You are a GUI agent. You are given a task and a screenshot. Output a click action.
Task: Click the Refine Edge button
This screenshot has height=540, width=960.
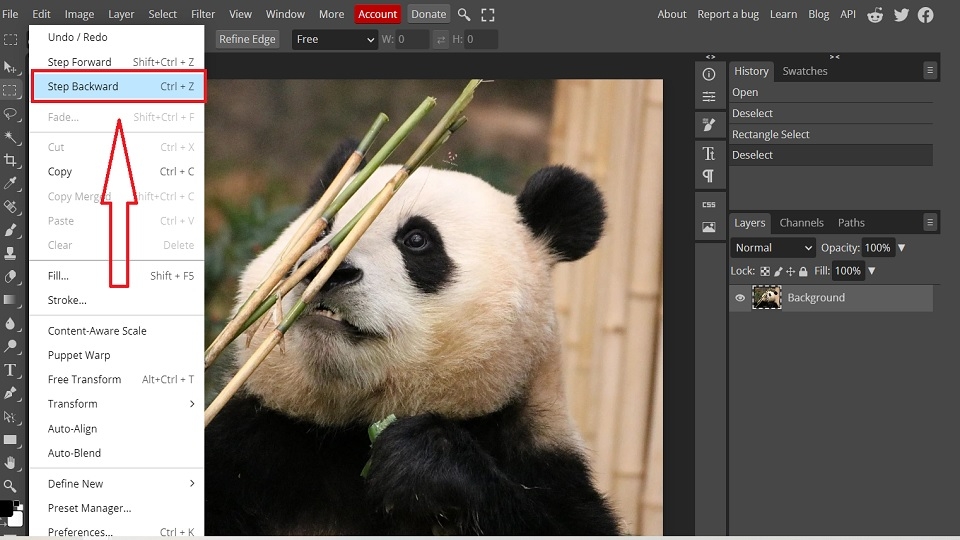coord(247,39)
